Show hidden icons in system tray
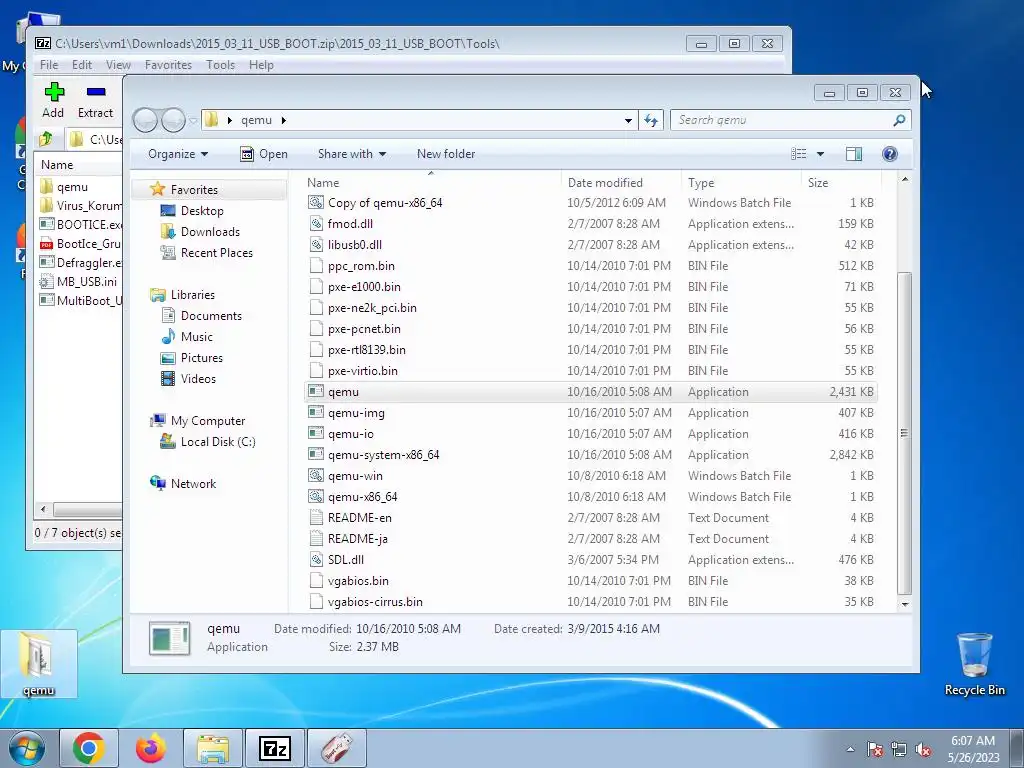This screenshot has width=1024, height=768. (x=850, y=749)
